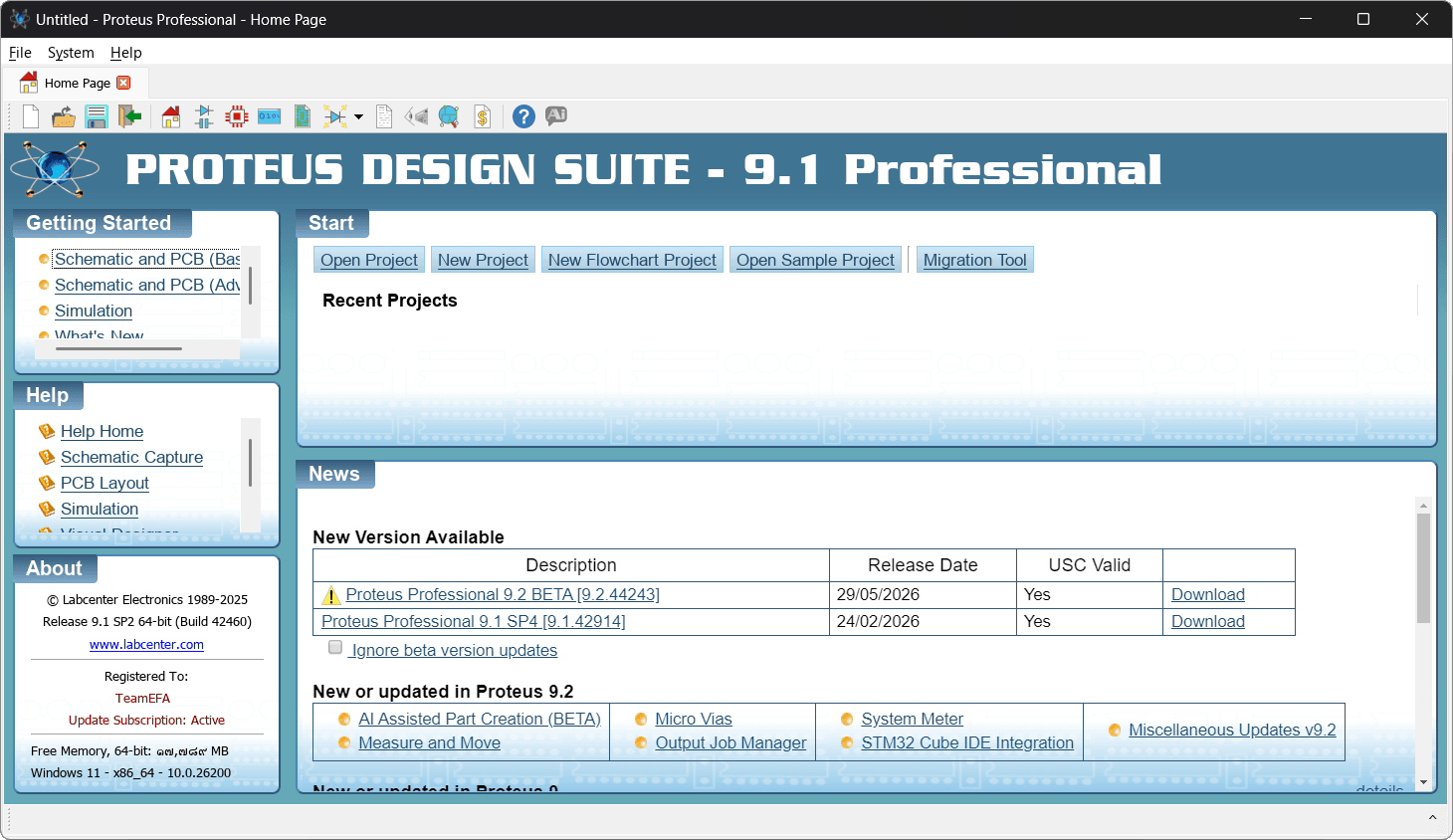Click the Open Project button
1453x840 pixels.
[x=369, y=260]
